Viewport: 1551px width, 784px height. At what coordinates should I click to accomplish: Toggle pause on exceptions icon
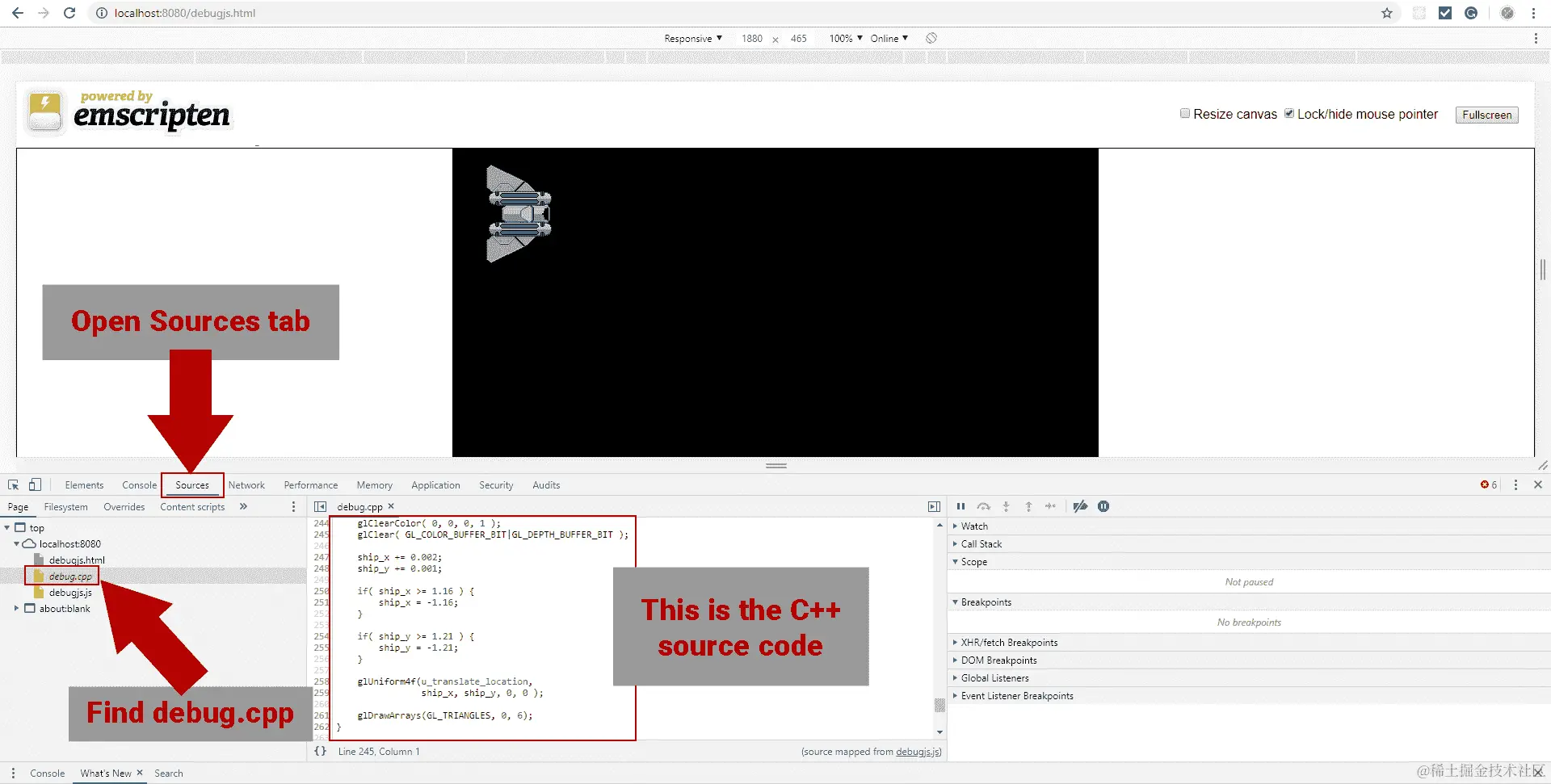click(1103, 506)
